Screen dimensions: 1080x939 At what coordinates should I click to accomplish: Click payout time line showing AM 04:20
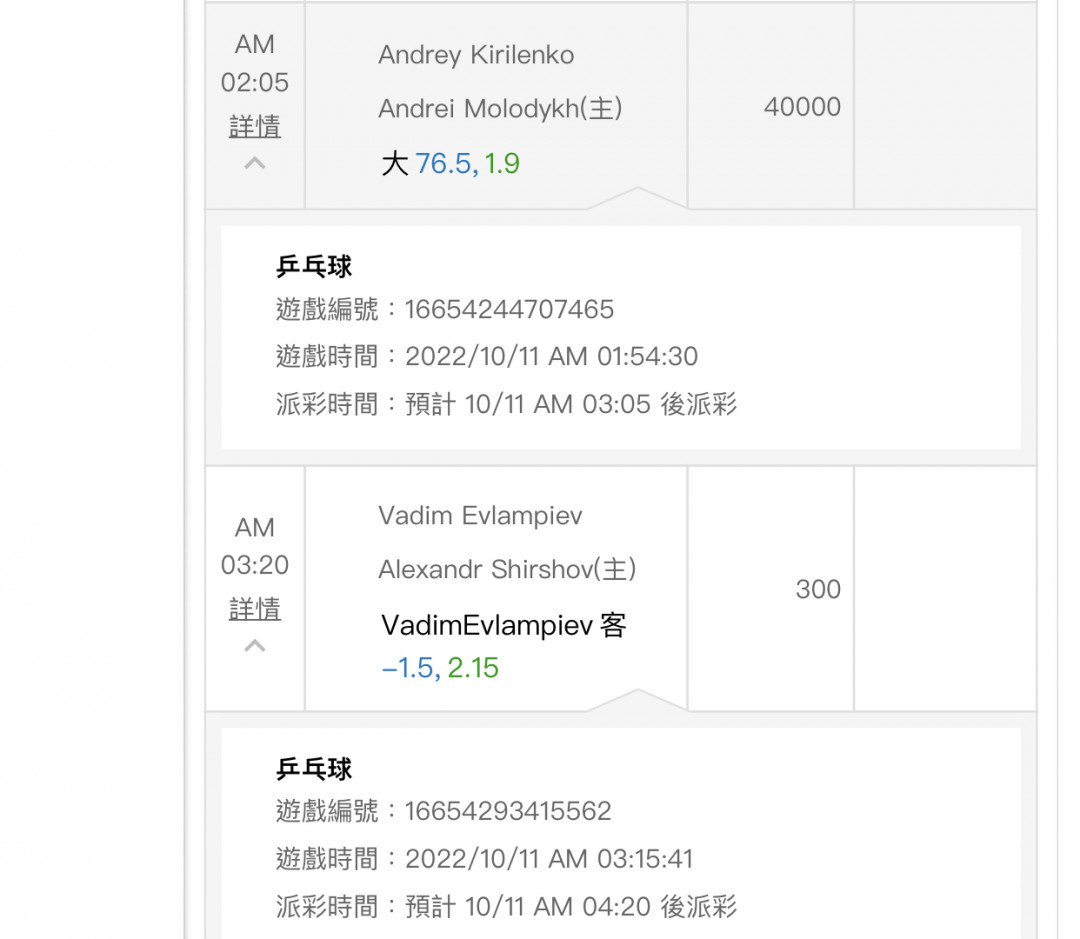(506, 907)
